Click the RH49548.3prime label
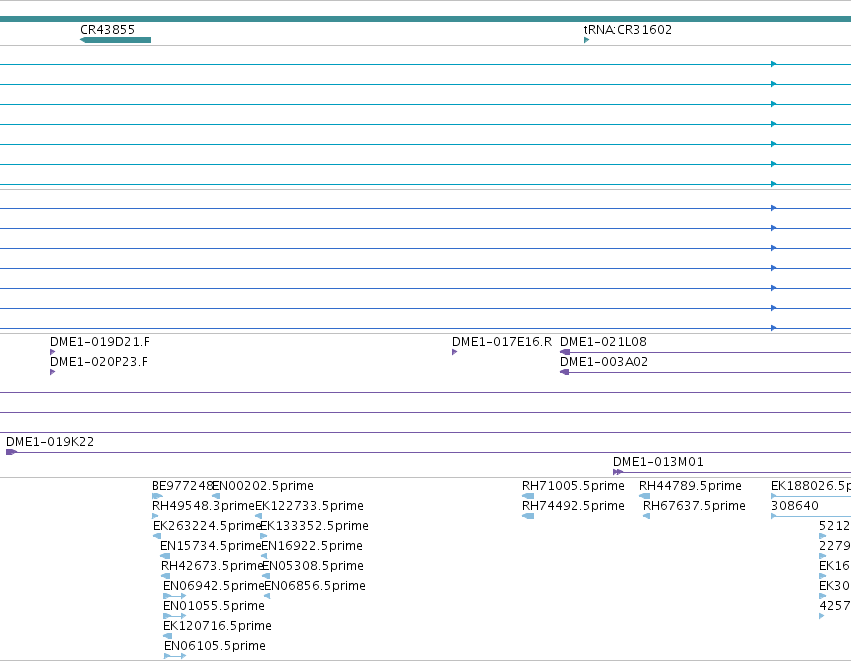 pos(204,505)
